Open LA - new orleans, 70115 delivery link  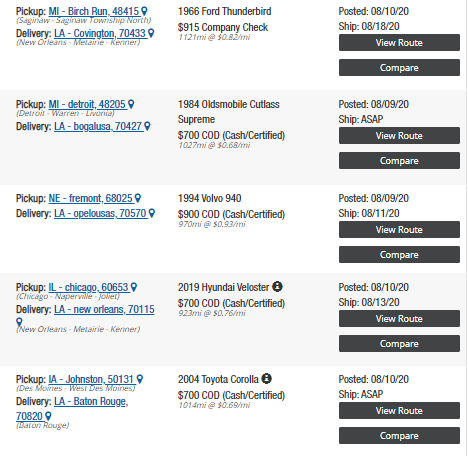coord(104,309)
